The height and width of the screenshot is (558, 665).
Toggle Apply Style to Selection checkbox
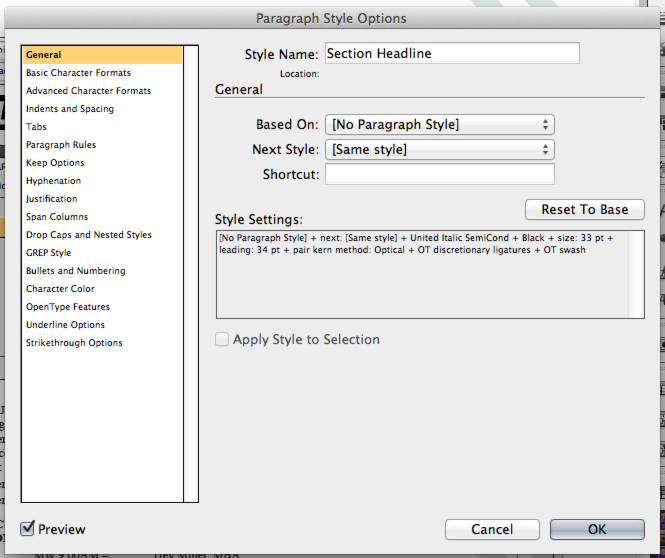(x=222, y=339)
